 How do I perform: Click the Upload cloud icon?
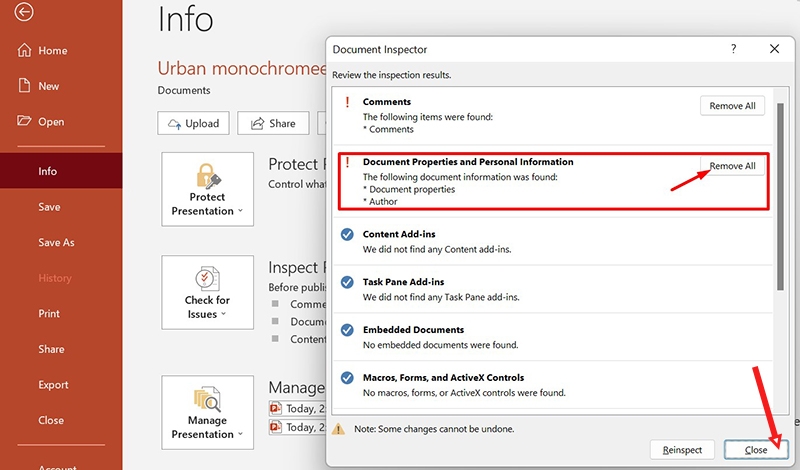click(x=174, y=123)
